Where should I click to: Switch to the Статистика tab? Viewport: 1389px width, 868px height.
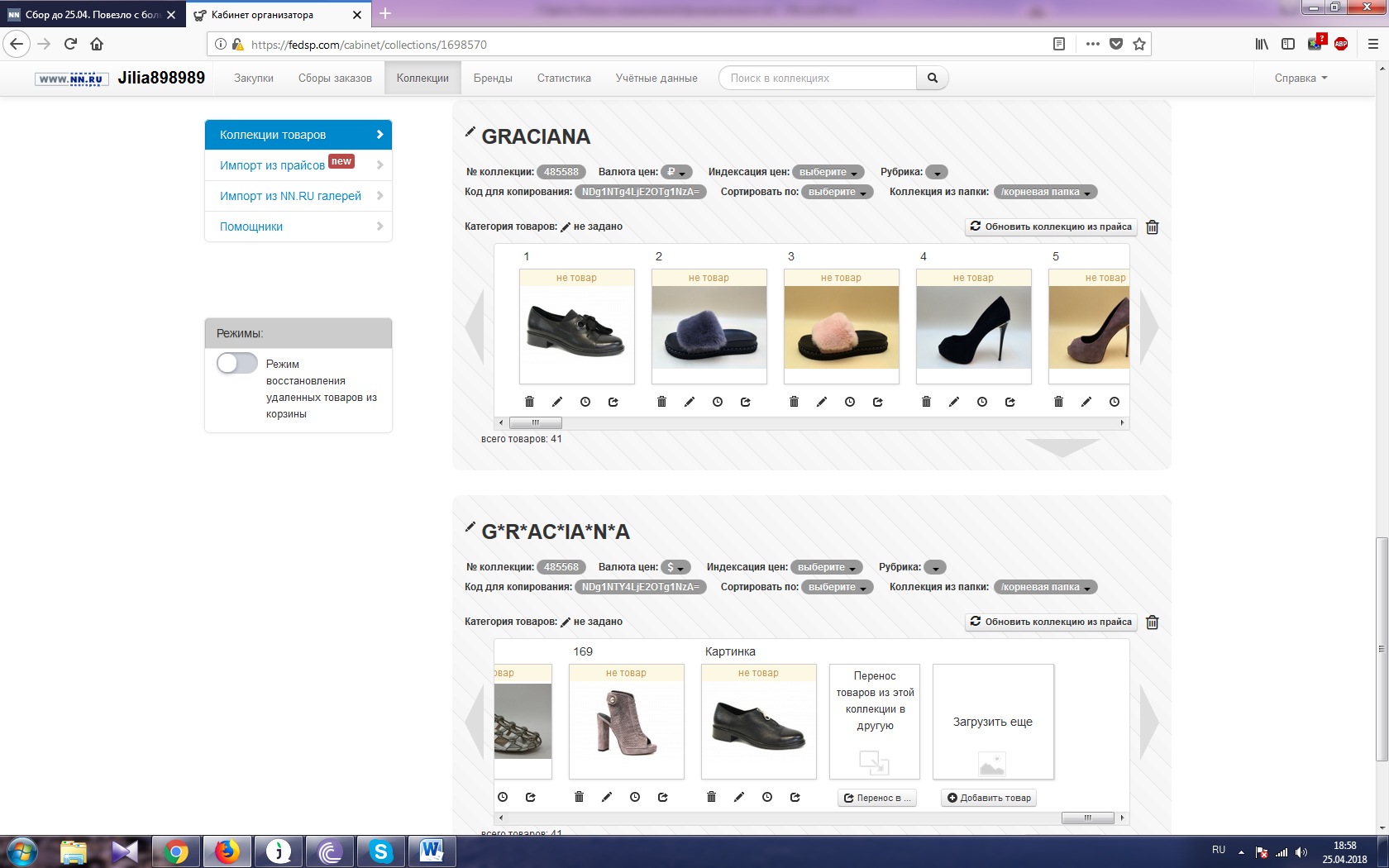[x=564, y=78]
